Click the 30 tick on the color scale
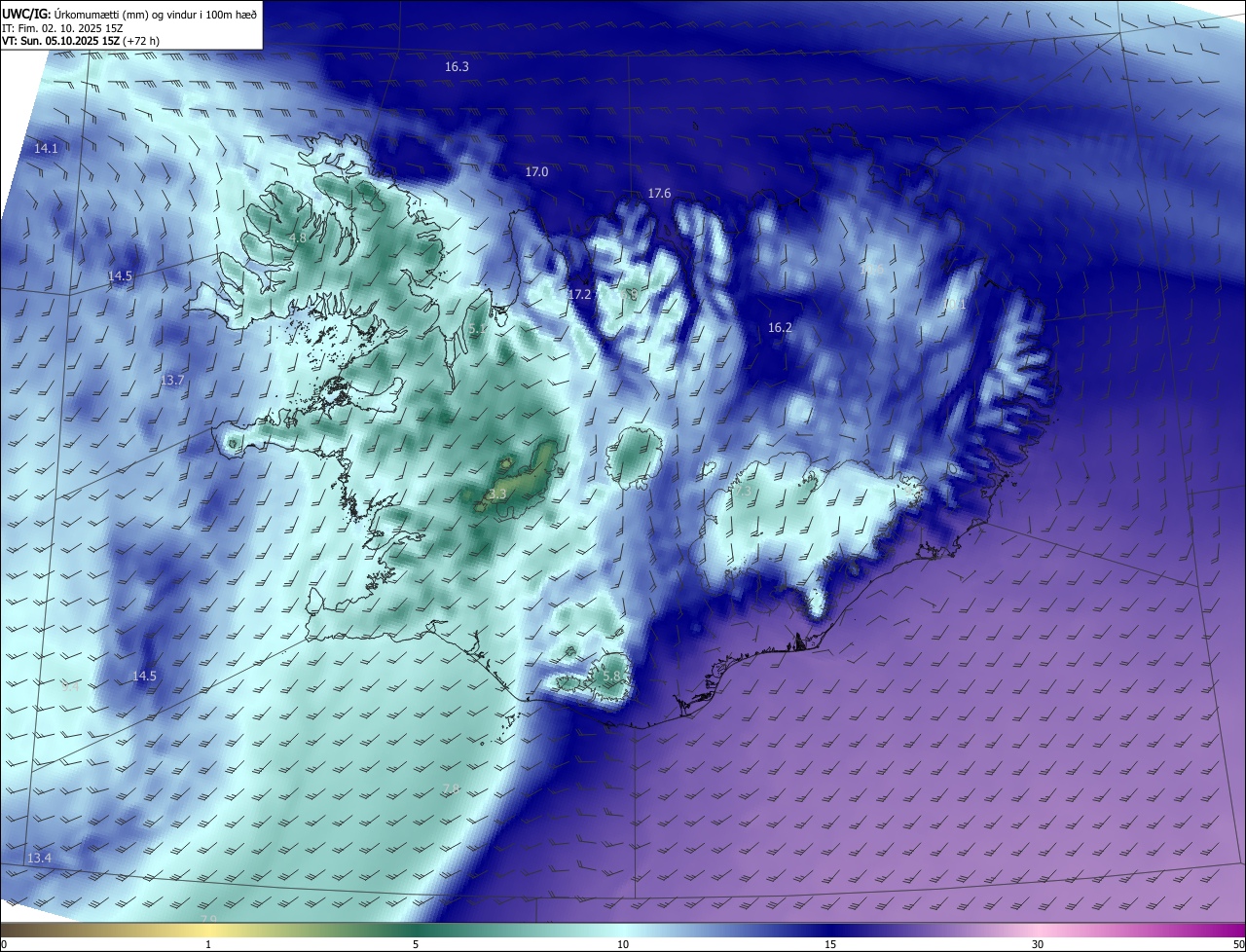 (x=1038, y=944)
